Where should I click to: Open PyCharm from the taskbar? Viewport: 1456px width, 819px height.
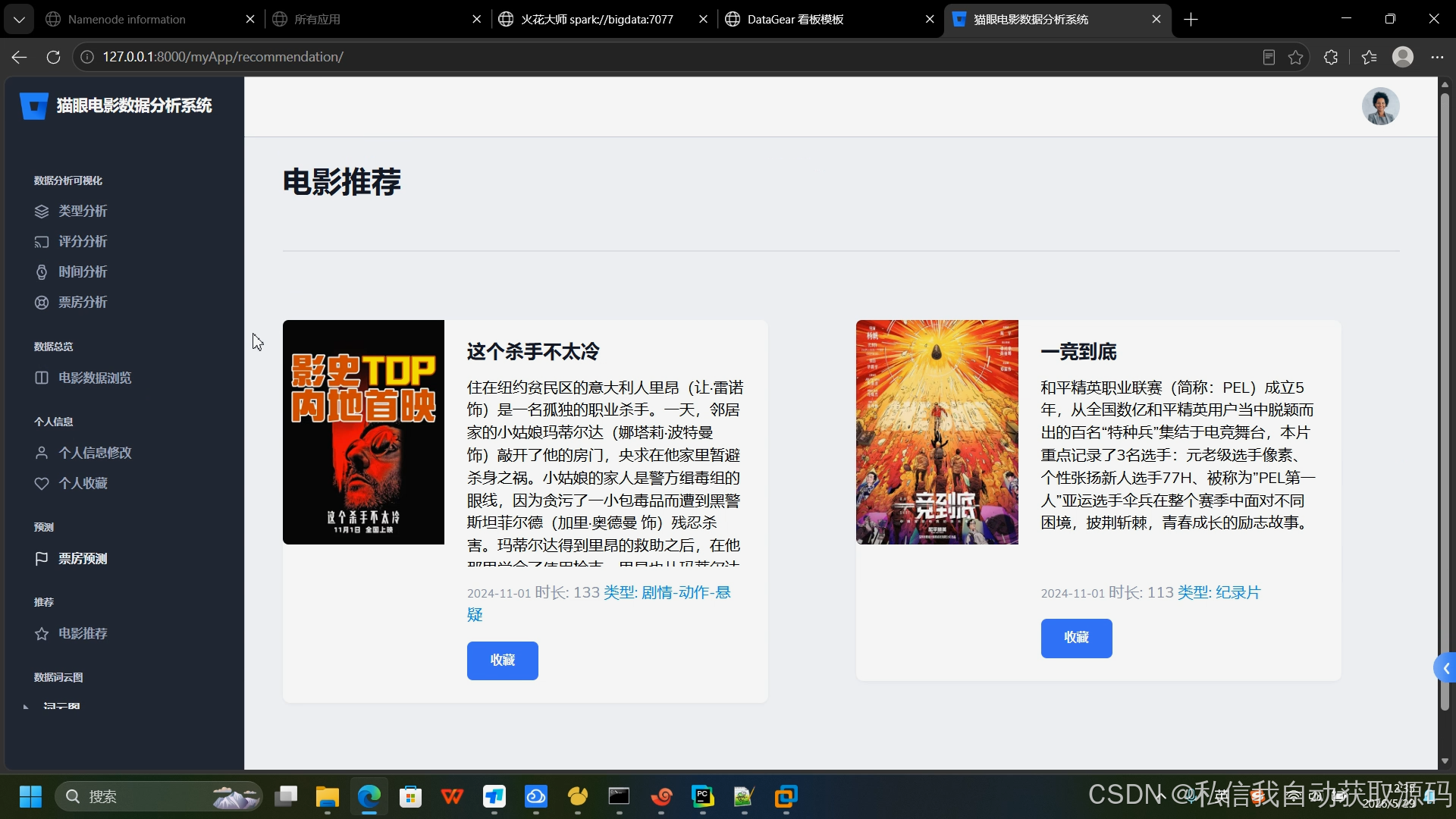(703, 797)
